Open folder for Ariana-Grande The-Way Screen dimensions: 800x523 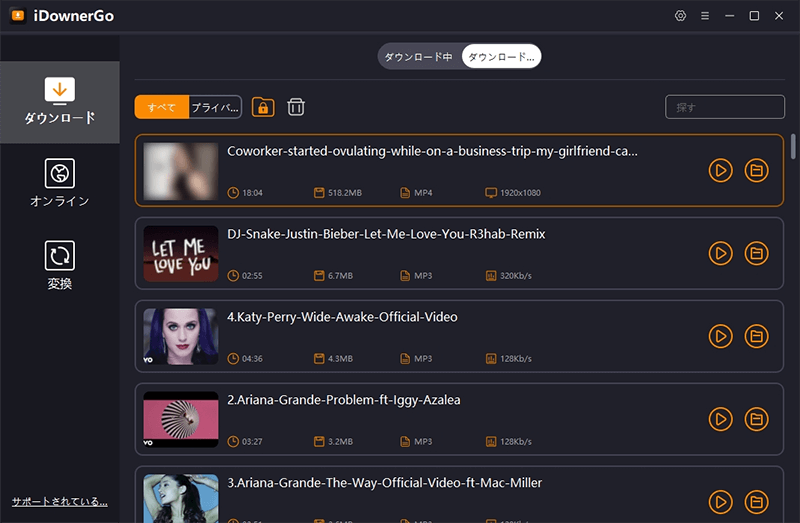pos(756,502)
